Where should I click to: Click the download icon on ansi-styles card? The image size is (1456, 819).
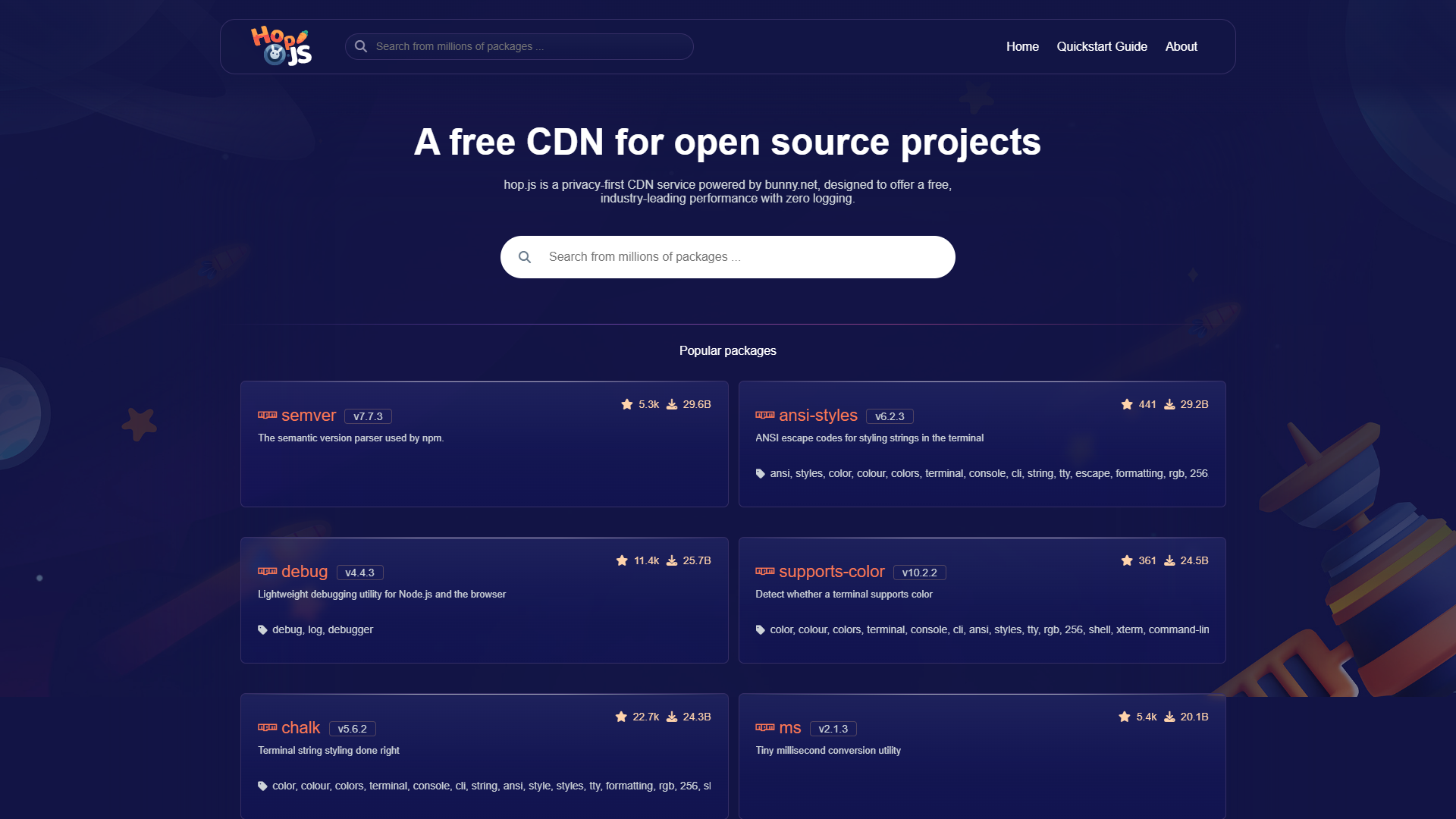(x=1169, y=404)
